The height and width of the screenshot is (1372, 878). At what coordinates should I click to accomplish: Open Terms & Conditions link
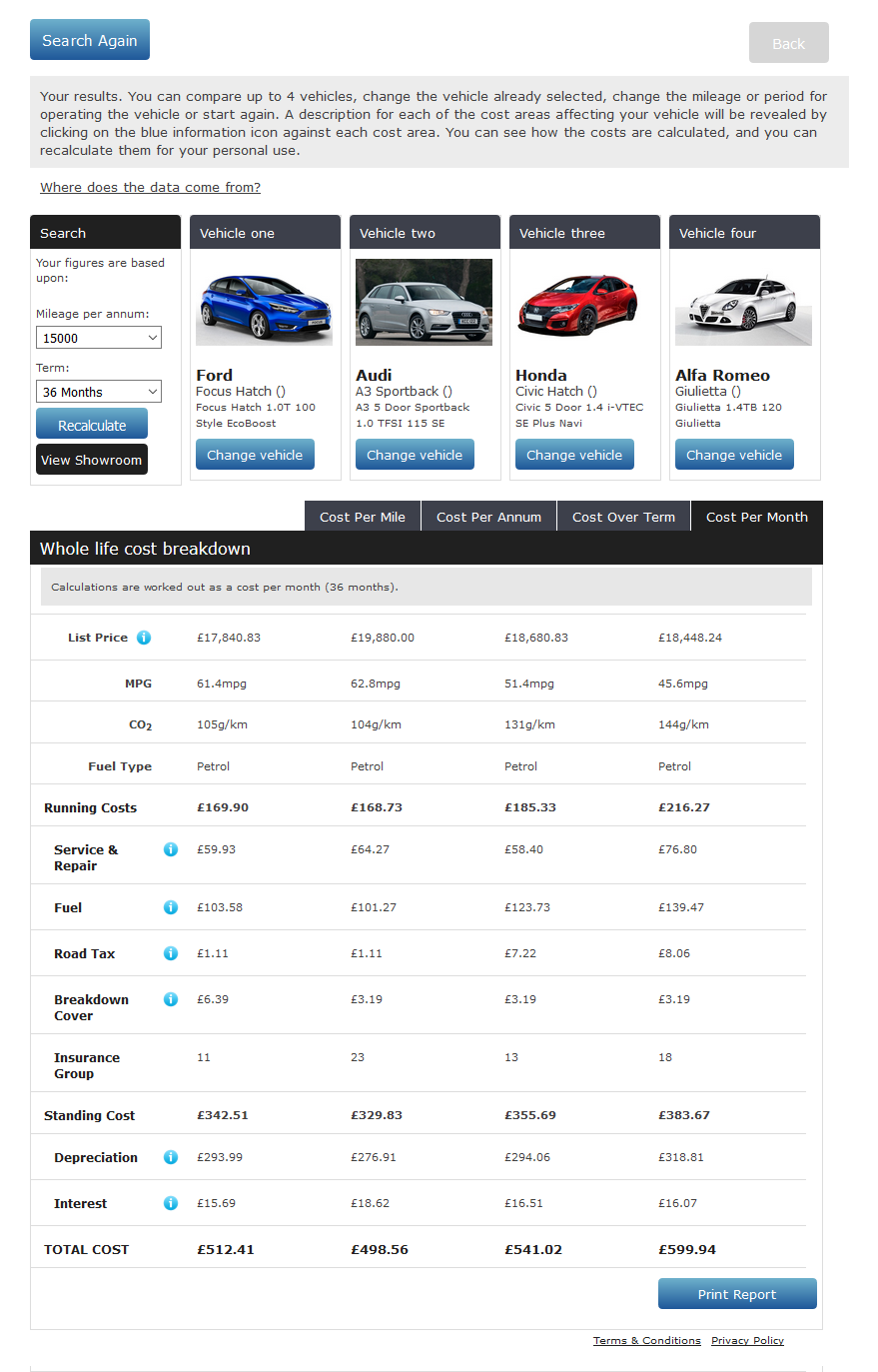(647, 1341)
